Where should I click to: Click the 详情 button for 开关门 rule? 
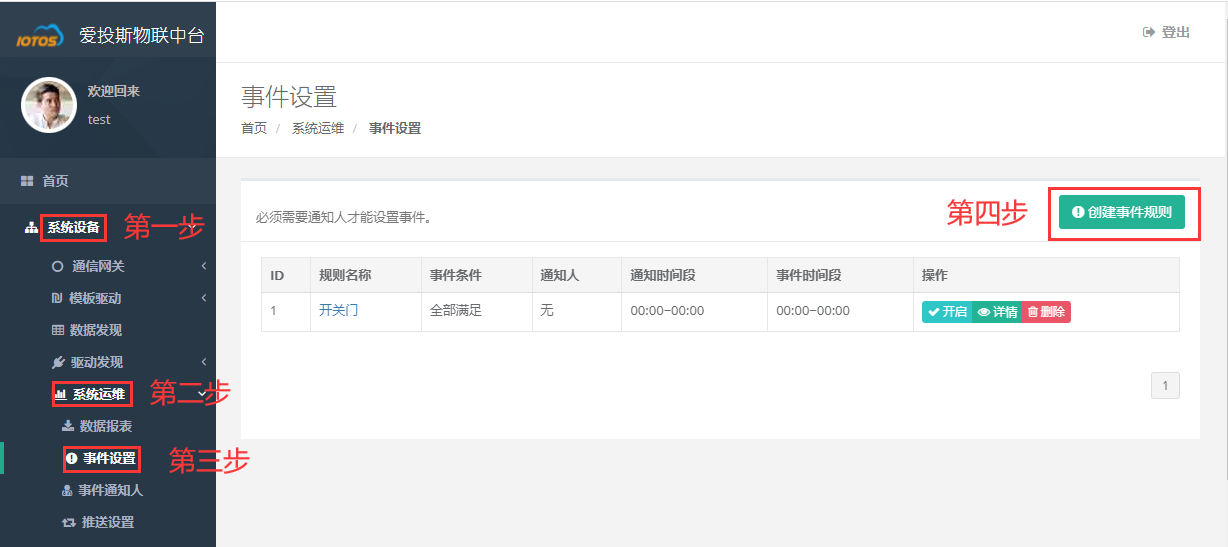997,312
